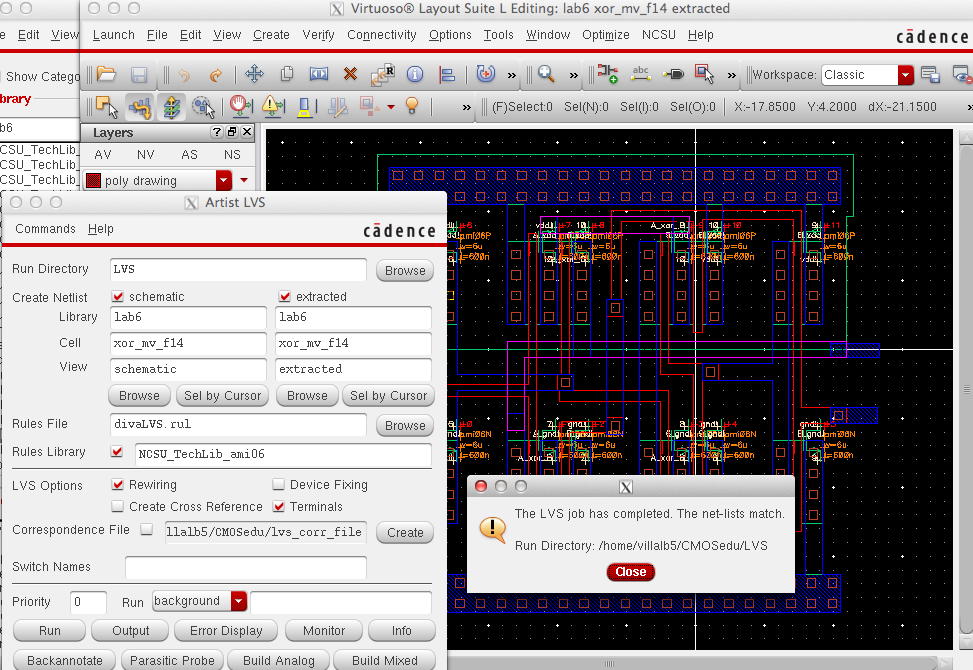Open the Connectivity menu
The image size is (973, 670).
381,34
